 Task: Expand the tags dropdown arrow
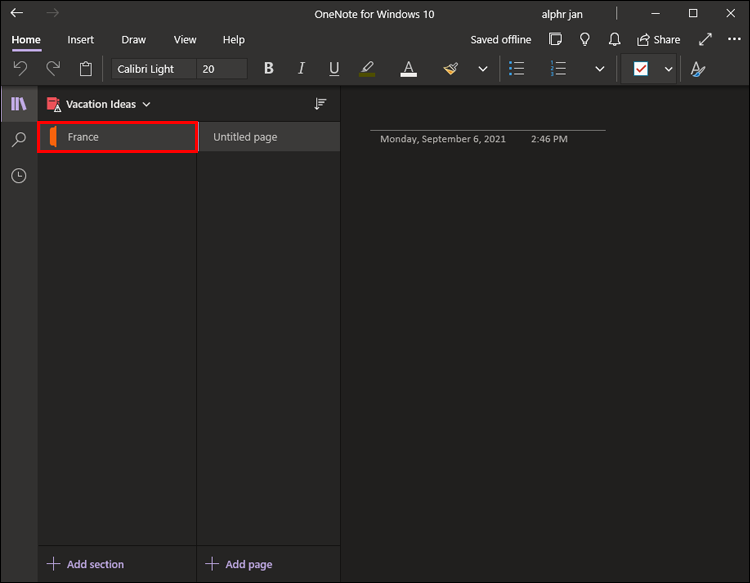[668, 69]
